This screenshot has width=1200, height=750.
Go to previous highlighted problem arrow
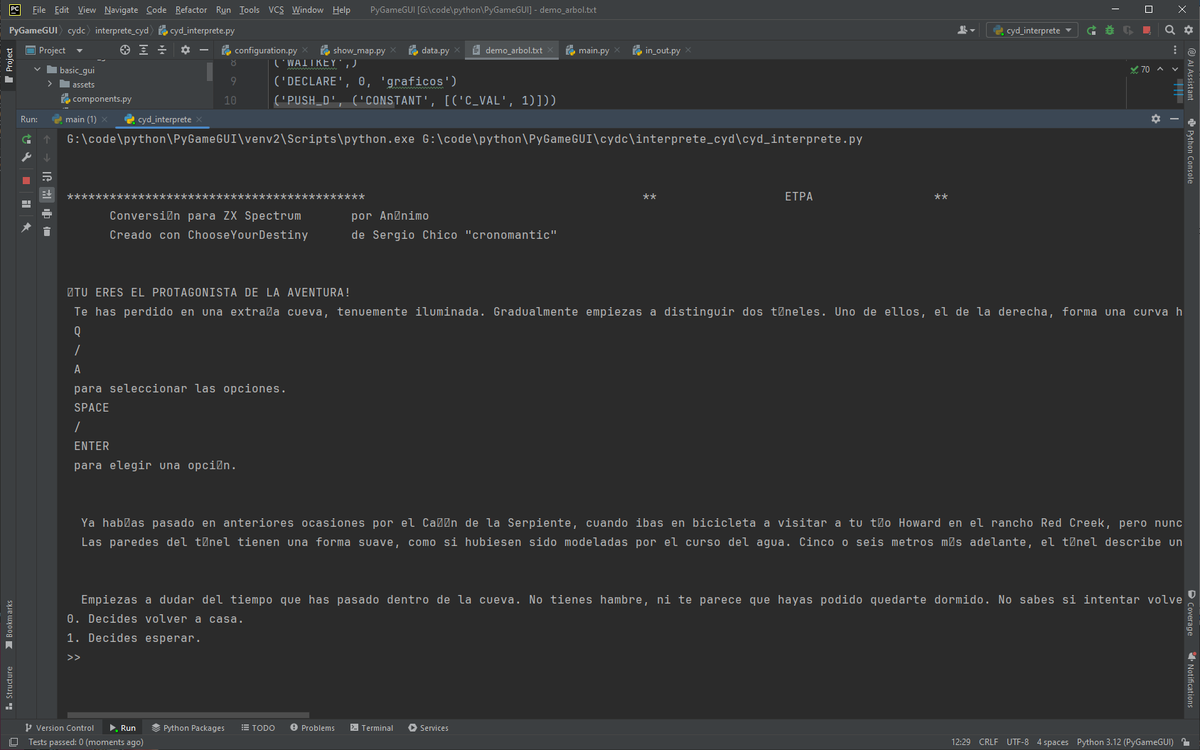[1162, 69]
